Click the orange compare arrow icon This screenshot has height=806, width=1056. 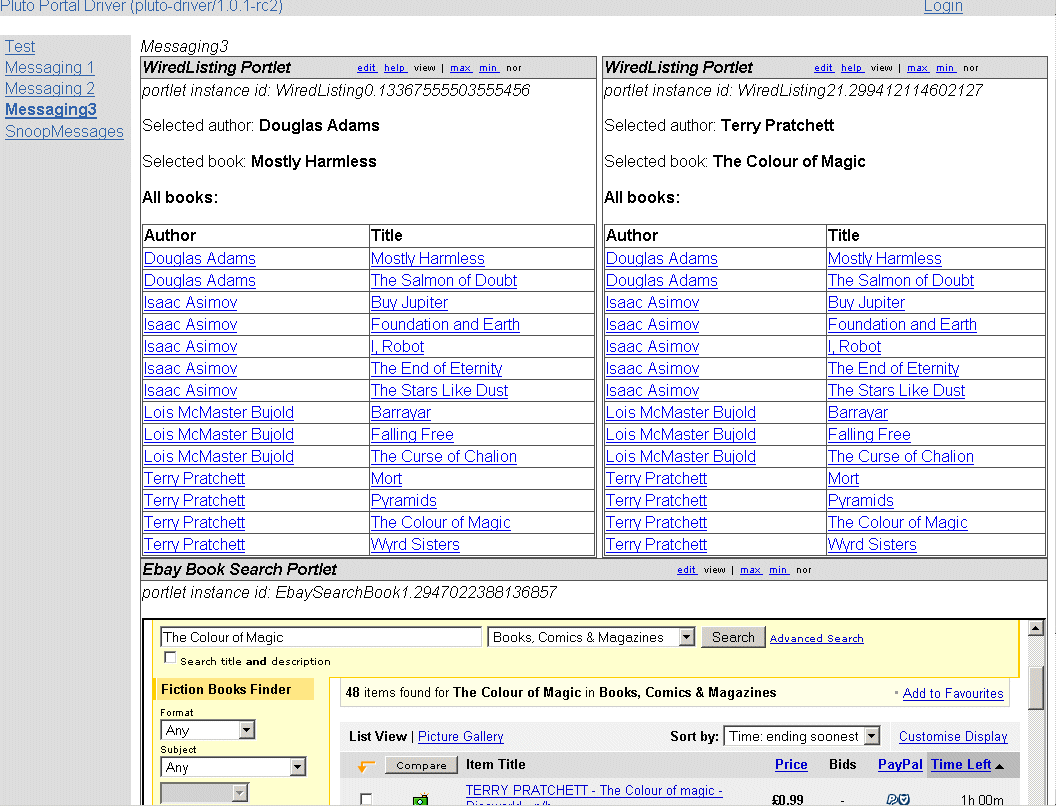pos(366,766)
